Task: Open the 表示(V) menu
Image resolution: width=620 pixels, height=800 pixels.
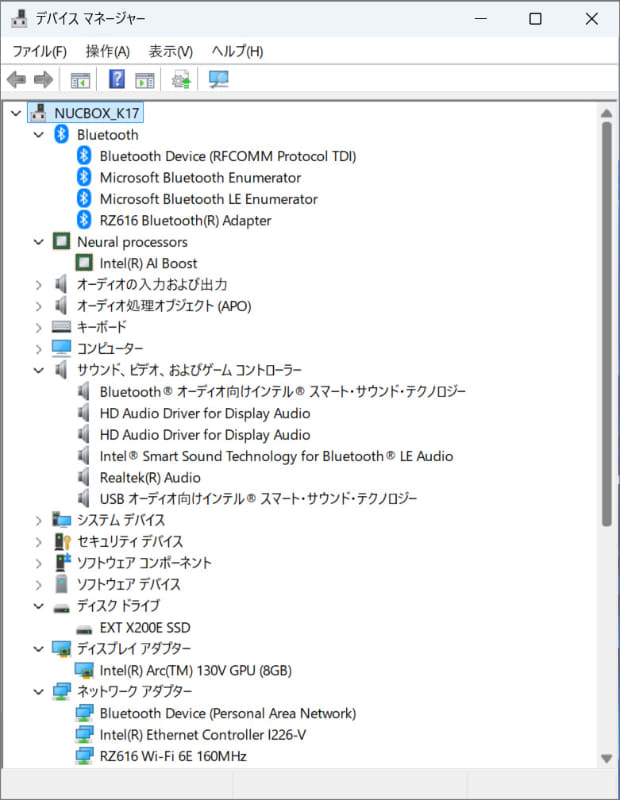Action: [170, 51]
